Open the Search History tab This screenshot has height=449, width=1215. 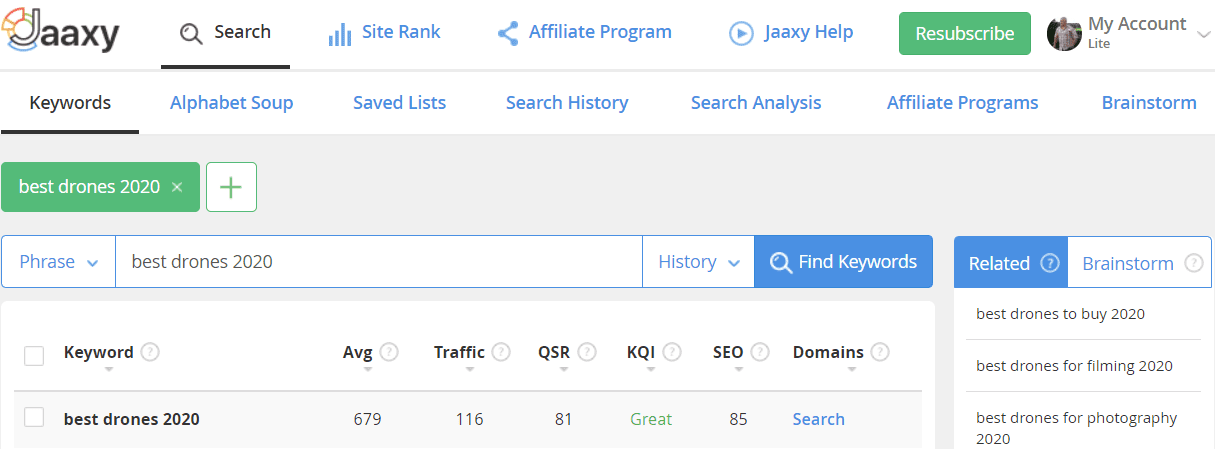click(567, 102)
